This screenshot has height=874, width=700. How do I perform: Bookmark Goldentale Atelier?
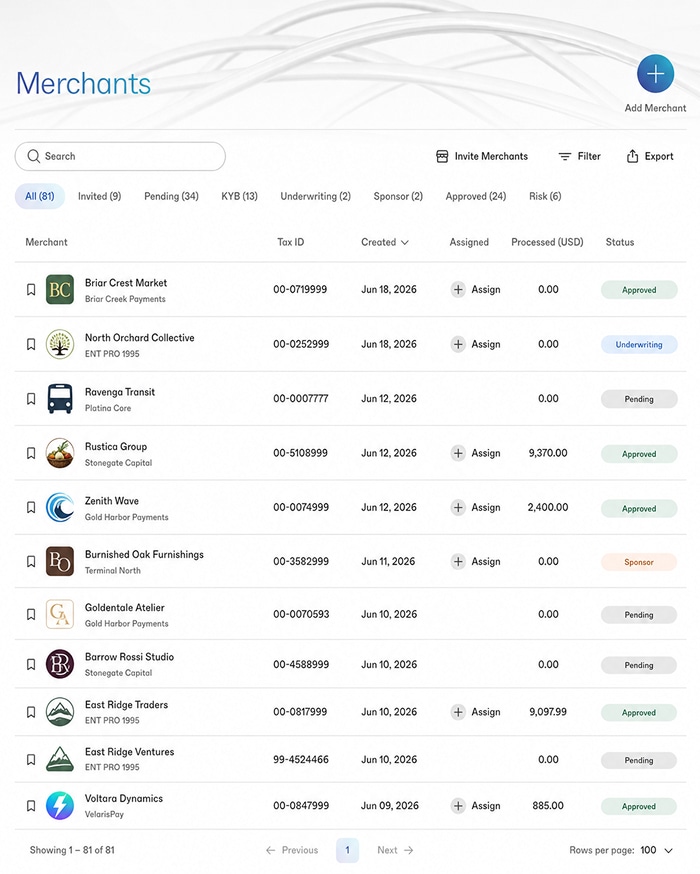point(31,614)
